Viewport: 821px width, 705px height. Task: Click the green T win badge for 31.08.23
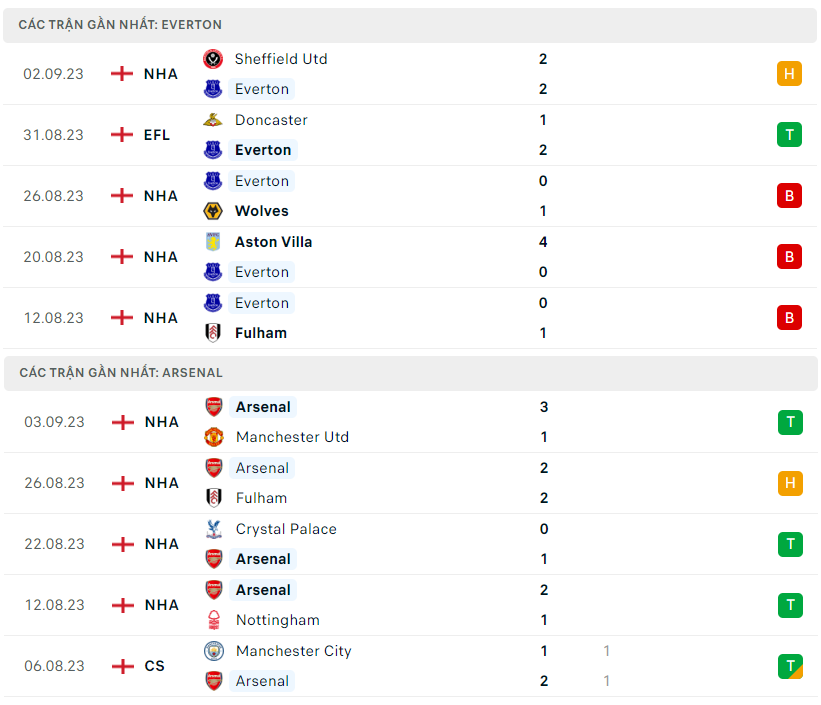(789, 135)
